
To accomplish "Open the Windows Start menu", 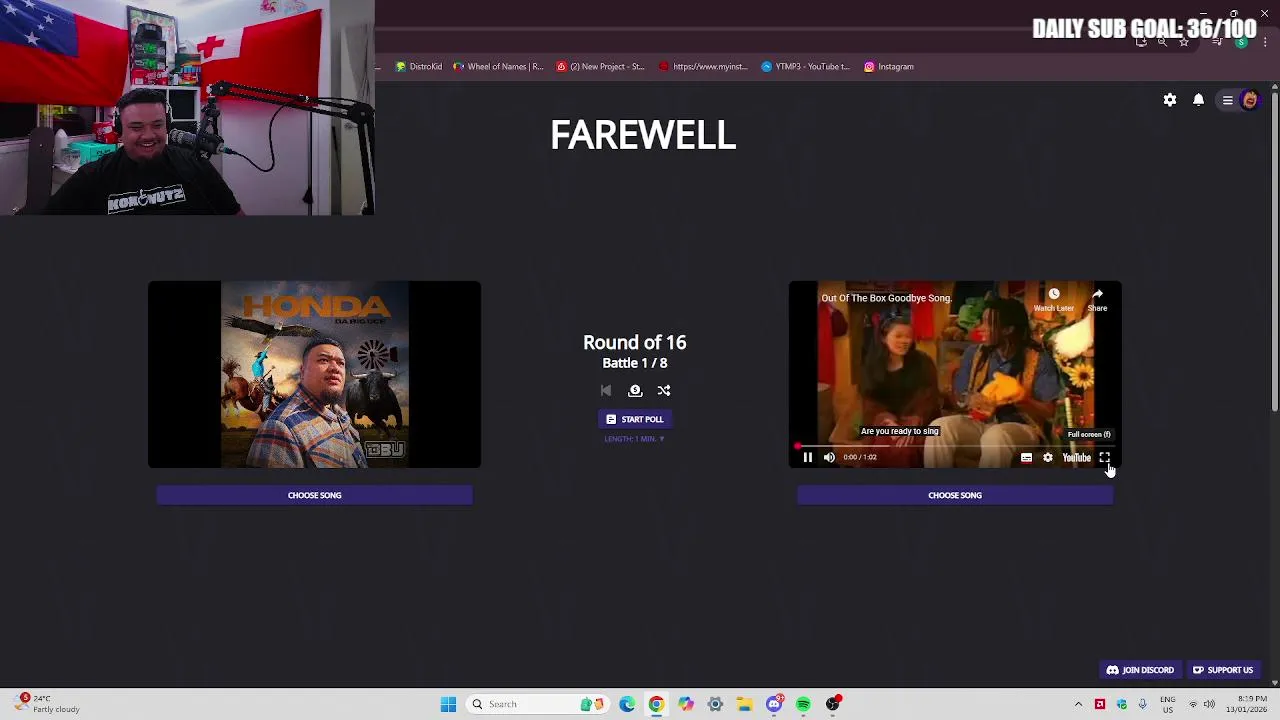I will click(448, 704).
